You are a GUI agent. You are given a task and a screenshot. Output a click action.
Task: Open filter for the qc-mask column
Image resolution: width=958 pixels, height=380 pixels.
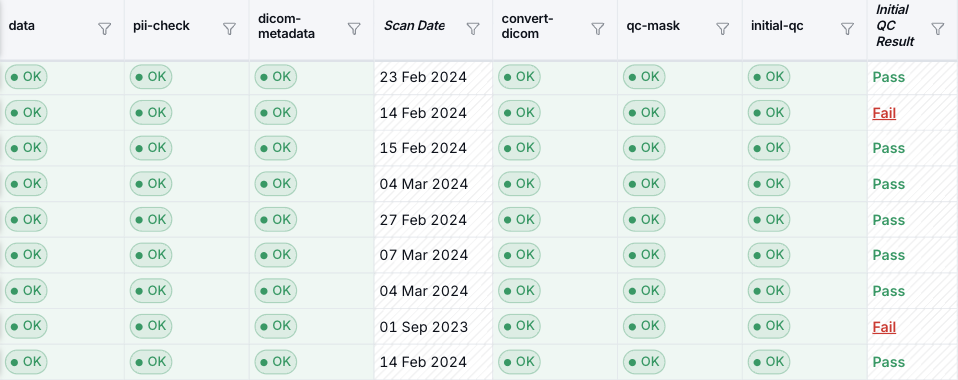tap(722, 29)
